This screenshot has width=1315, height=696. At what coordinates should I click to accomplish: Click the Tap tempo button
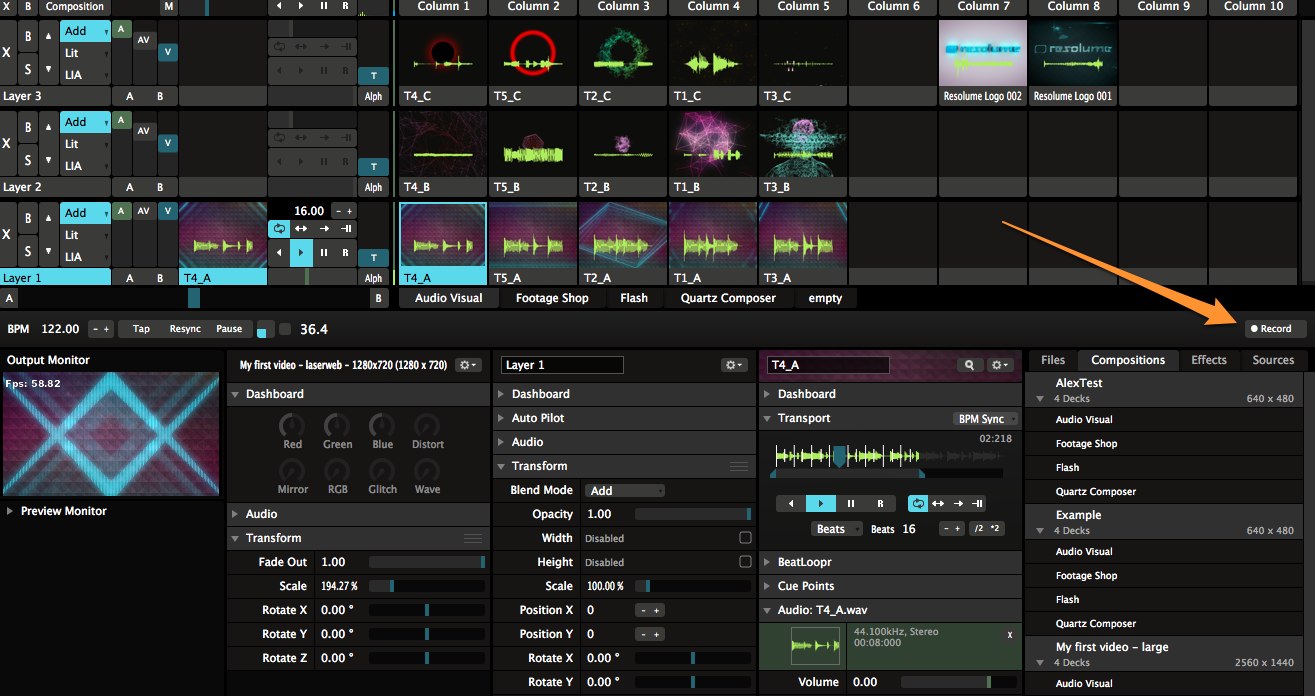[x=141, y=329]
